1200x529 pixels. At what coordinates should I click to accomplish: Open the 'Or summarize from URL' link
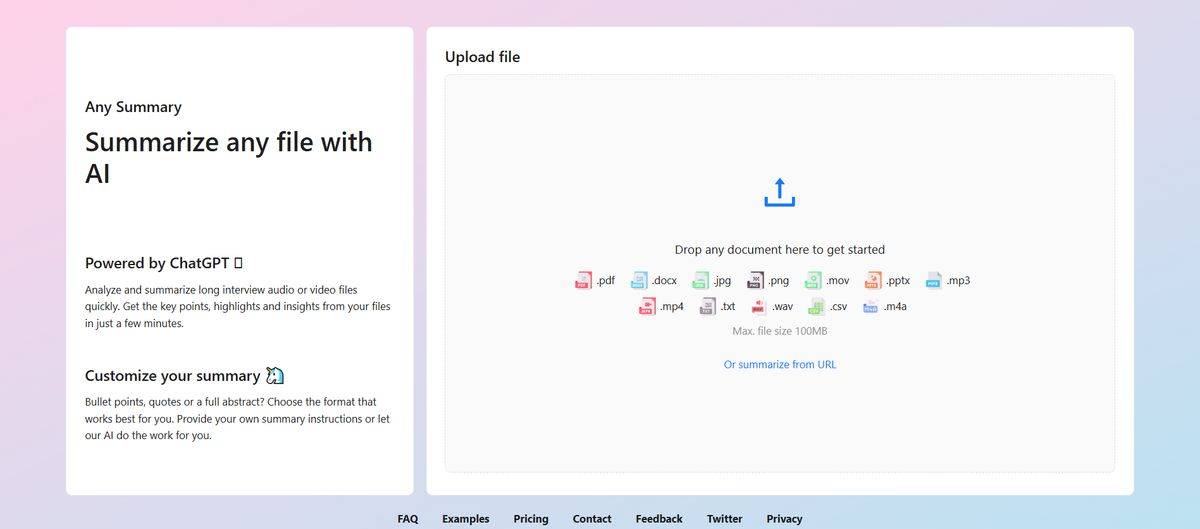(x=780, y=365)
